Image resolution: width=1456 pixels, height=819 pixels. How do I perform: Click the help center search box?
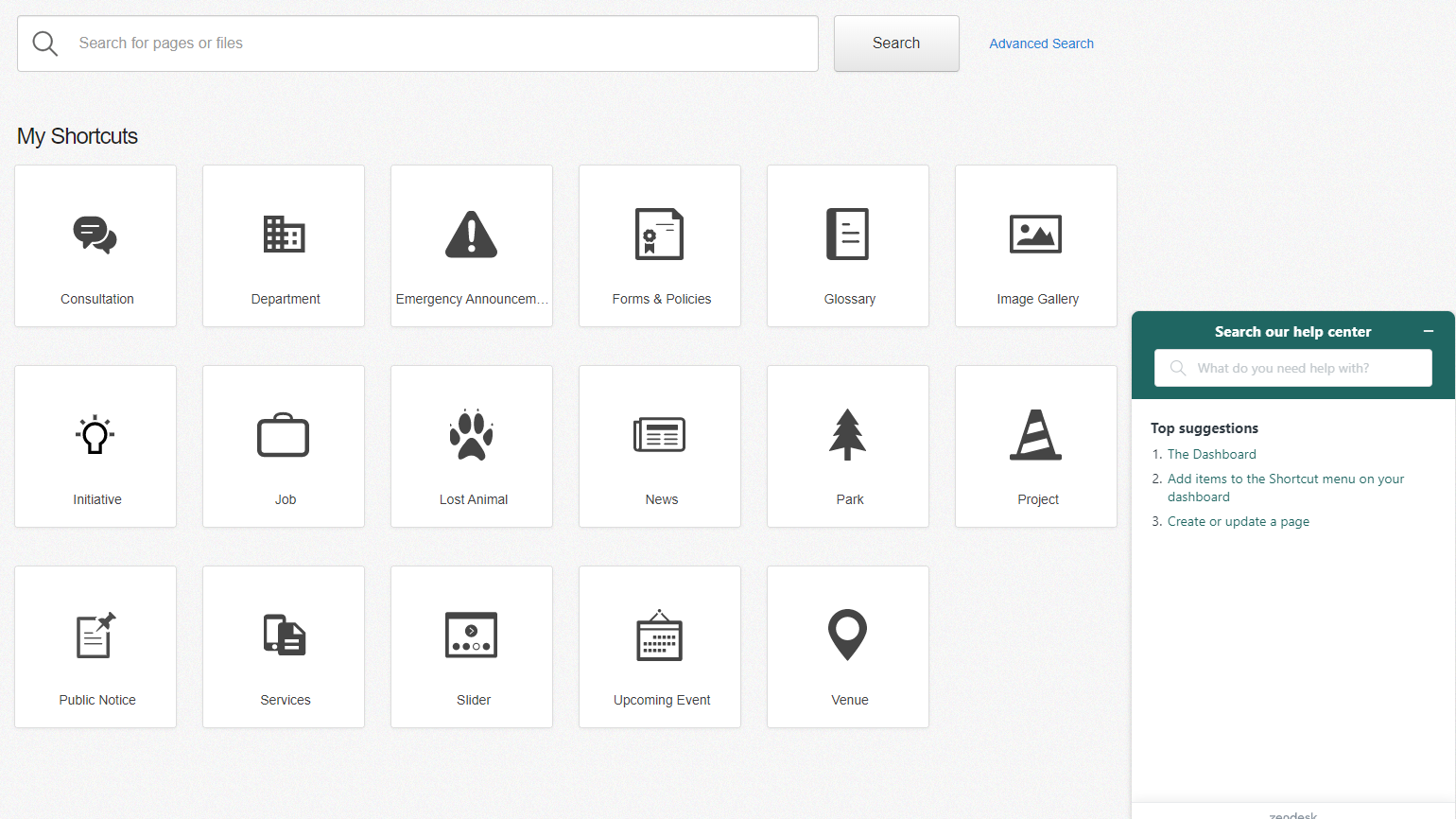pos(1292,368)
